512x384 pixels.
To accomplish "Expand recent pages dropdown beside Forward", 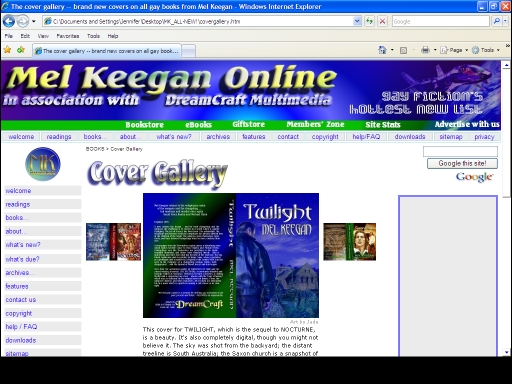I will tap(34, 22).
